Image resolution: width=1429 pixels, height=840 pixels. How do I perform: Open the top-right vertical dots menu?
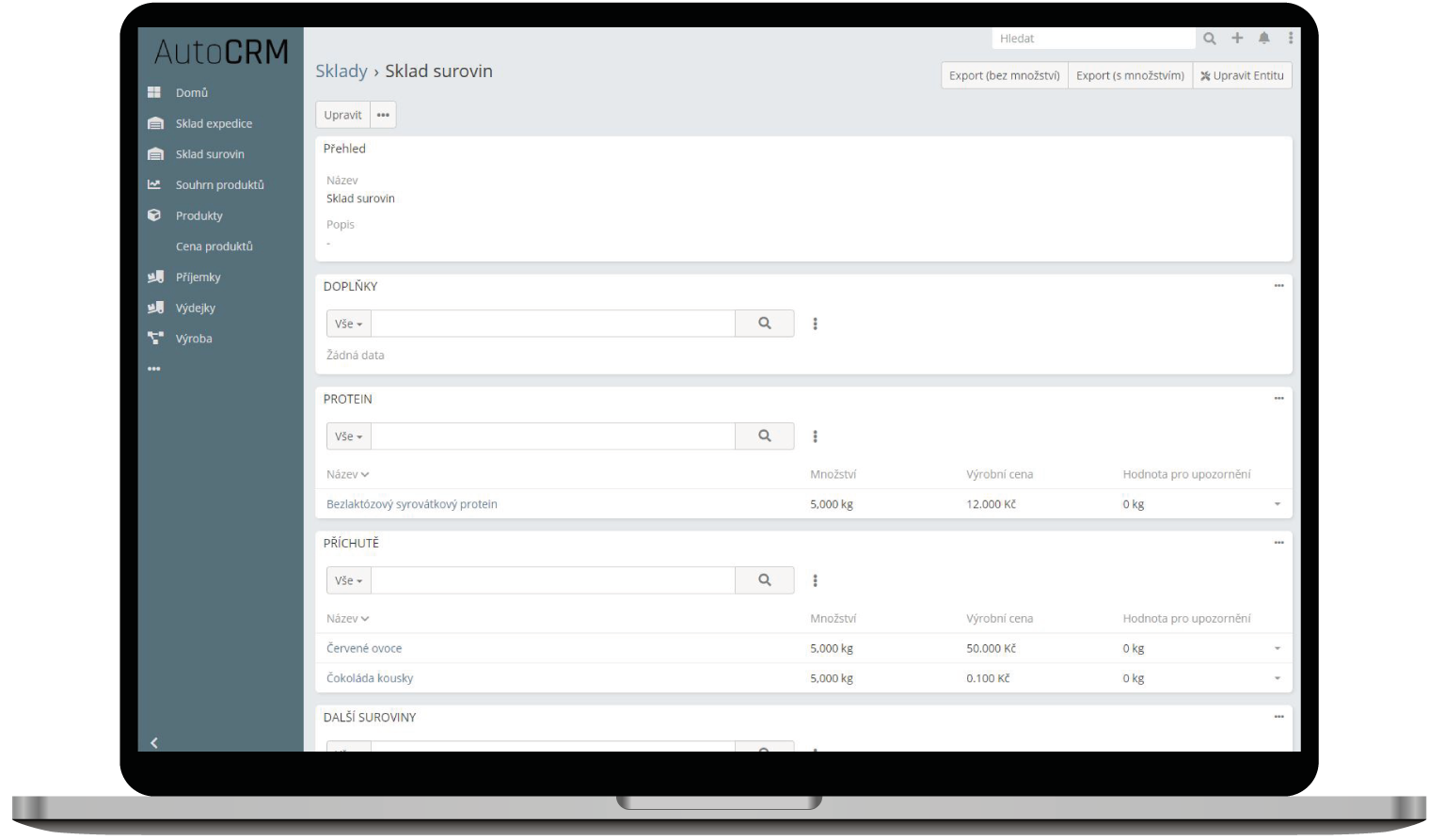click(x=1291, y=38)
